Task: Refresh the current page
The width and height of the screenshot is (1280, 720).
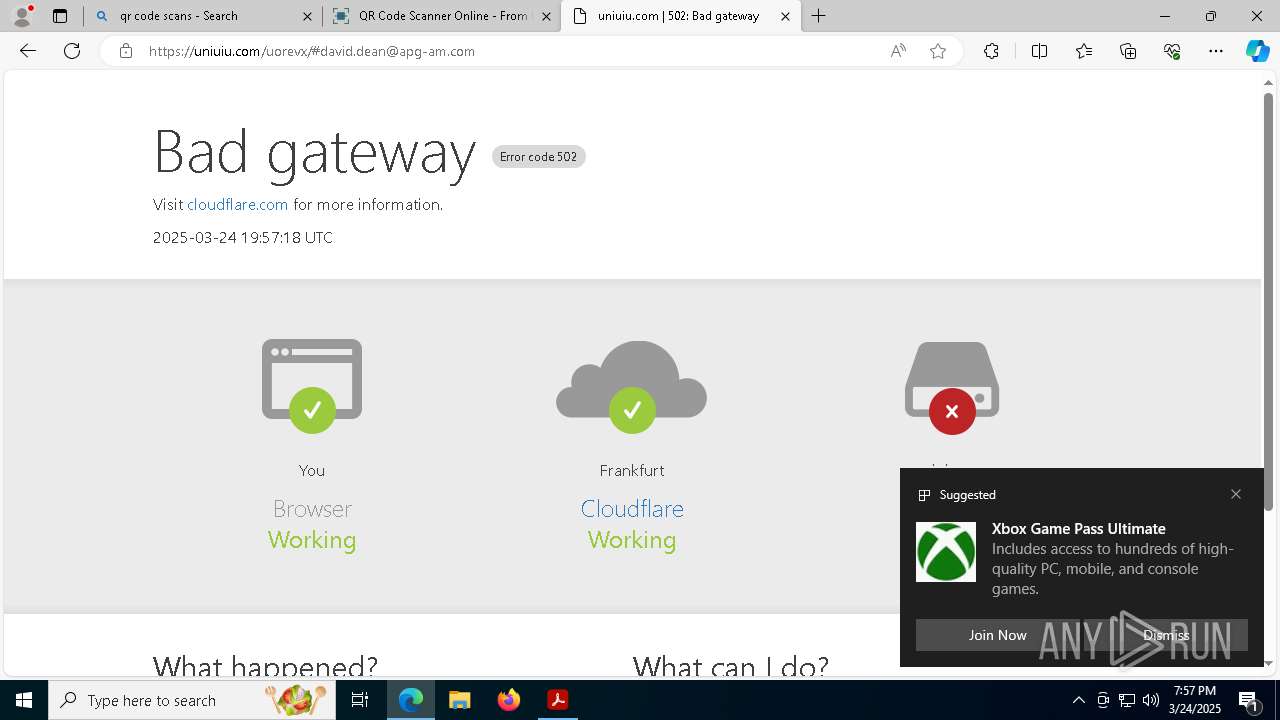Action: click(x=72, y=51)
